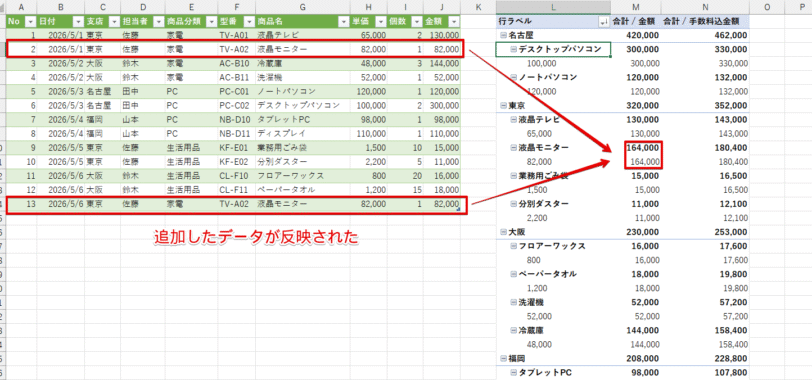Collapse the 名古屋 group in the pivot table
Viewport: 812px width, 380px height.
(x=503, y=35)
